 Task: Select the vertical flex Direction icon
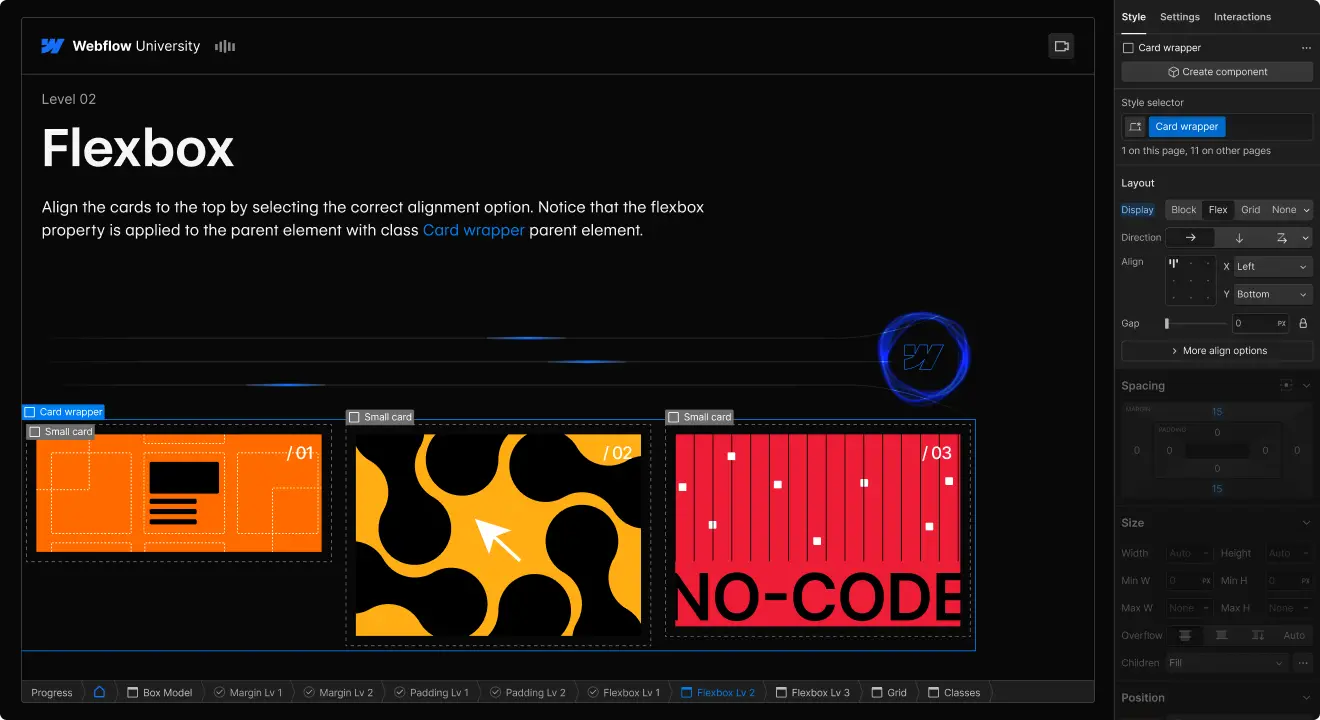pyautogui.click(x=1238, y=237)
